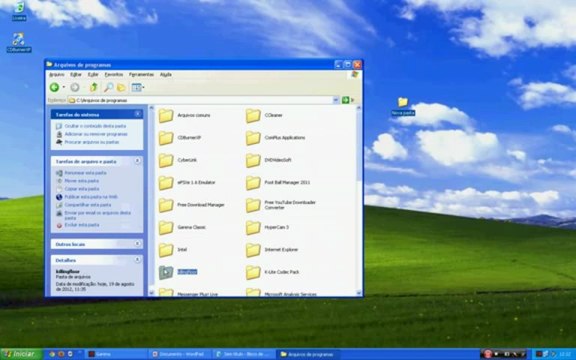Select the ePSXe 1.6 Emulator folder icon
This screenshot has width=576, height=360.
[166, 183]
